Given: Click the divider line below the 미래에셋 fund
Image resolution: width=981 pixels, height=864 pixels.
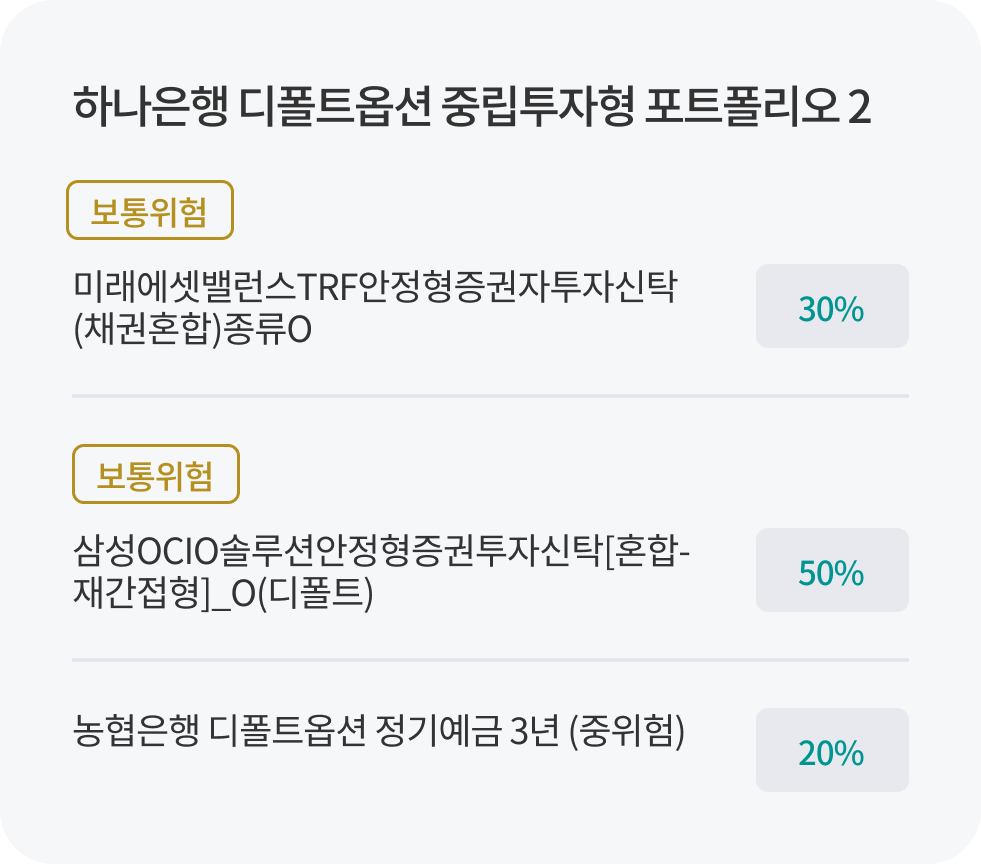Looking at the screenshot, I should point(490,396).
